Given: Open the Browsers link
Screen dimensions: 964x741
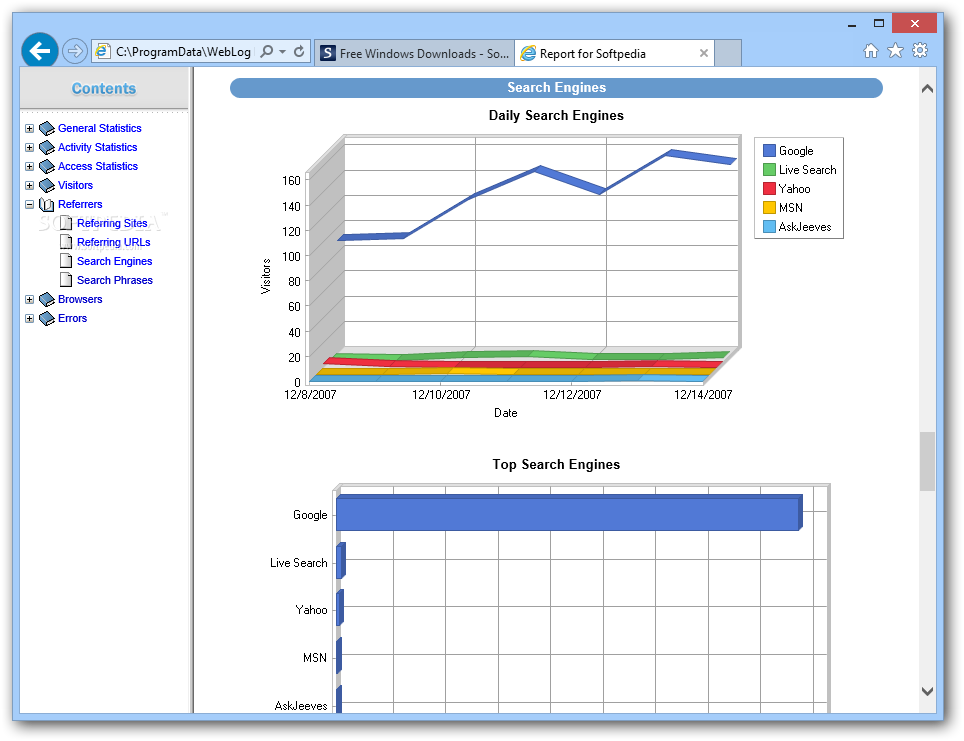Looking at the screenshot, I should [80, 299].
